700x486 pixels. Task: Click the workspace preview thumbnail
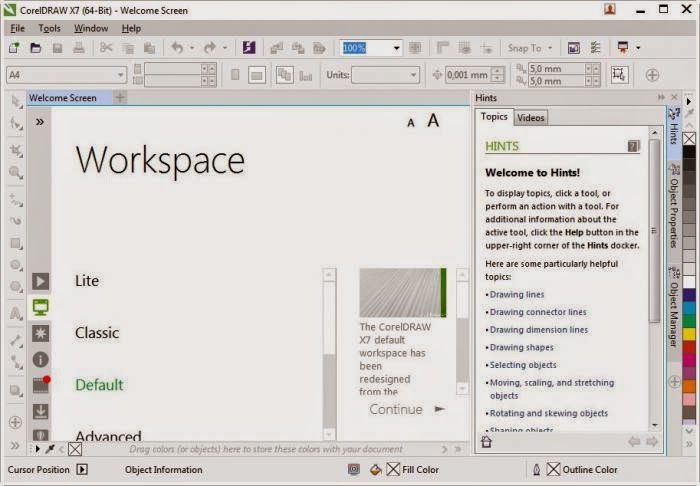(402, 293)
